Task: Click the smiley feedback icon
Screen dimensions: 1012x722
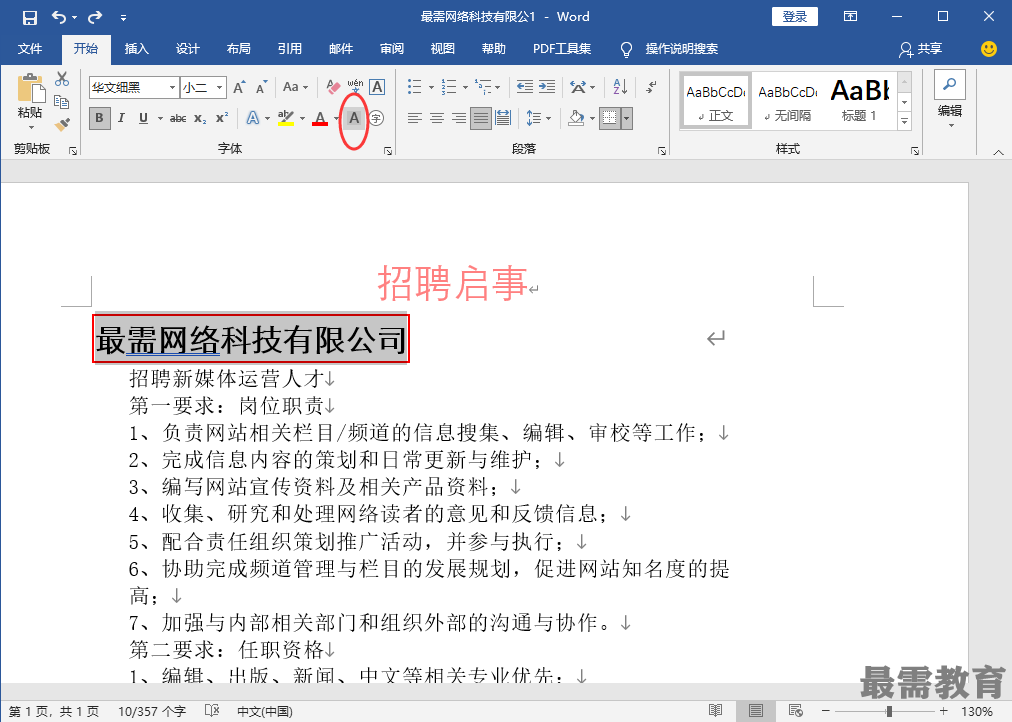Action: pyautogui.click(x=988, y=49)
